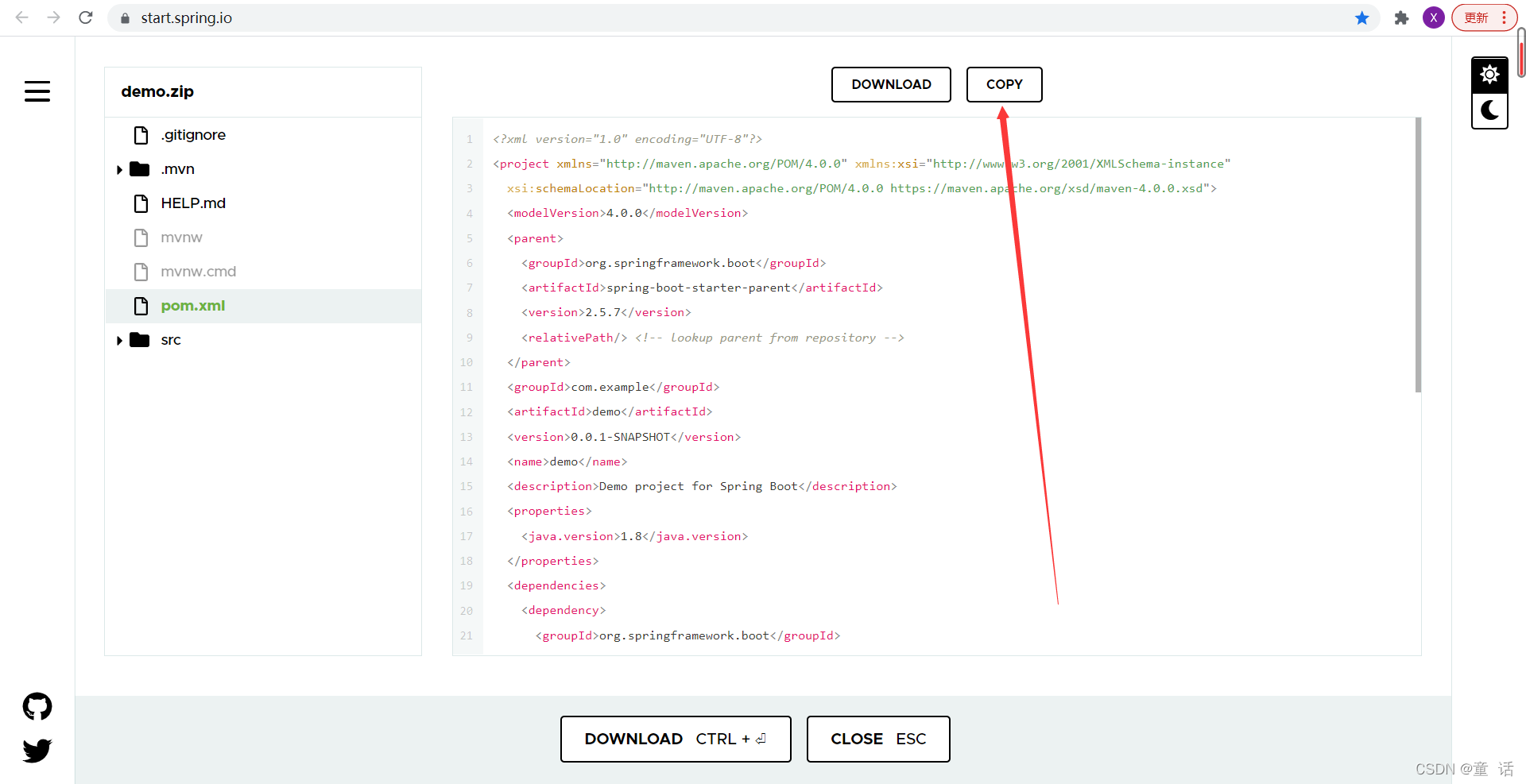Click the 0.0.1-SNAPSHOT version line
The width and height of the screenshot is (1526, 784).
pyautogui.click(x=624, y=437)
